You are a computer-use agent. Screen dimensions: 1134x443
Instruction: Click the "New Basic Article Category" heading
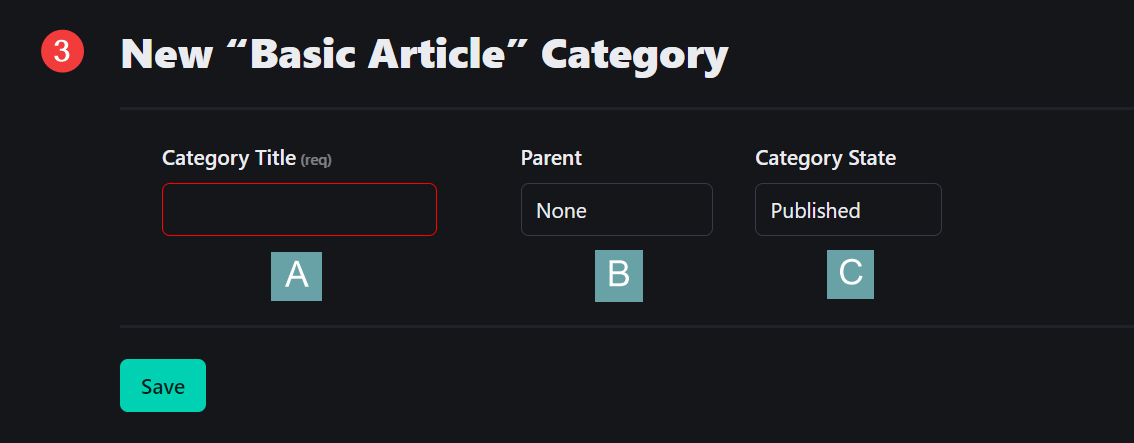[x=424, y=55]
